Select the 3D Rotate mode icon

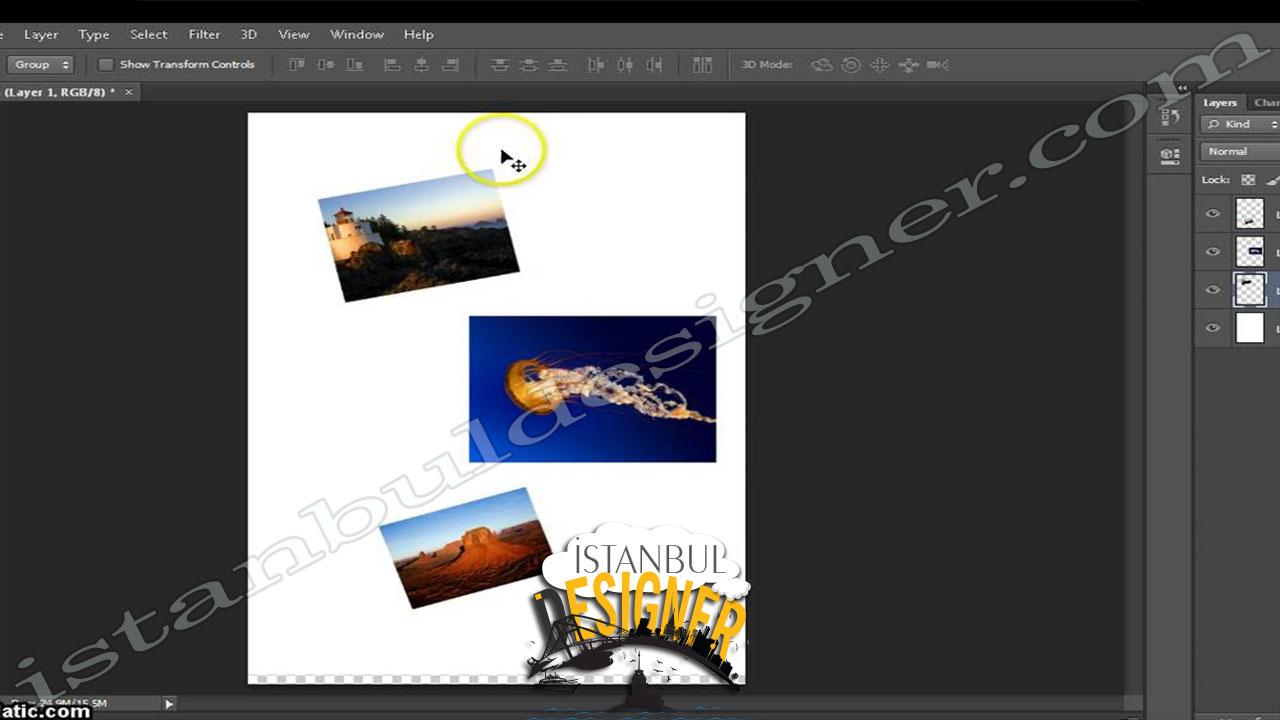click(x=822, y=65)
